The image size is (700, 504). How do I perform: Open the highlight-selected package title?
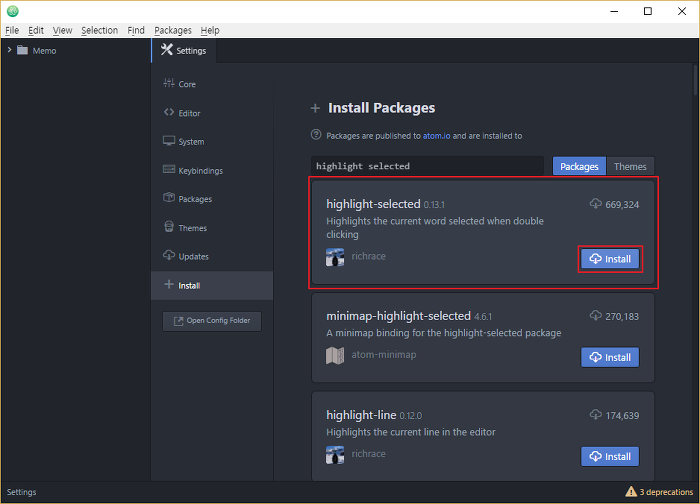[373, 204]
